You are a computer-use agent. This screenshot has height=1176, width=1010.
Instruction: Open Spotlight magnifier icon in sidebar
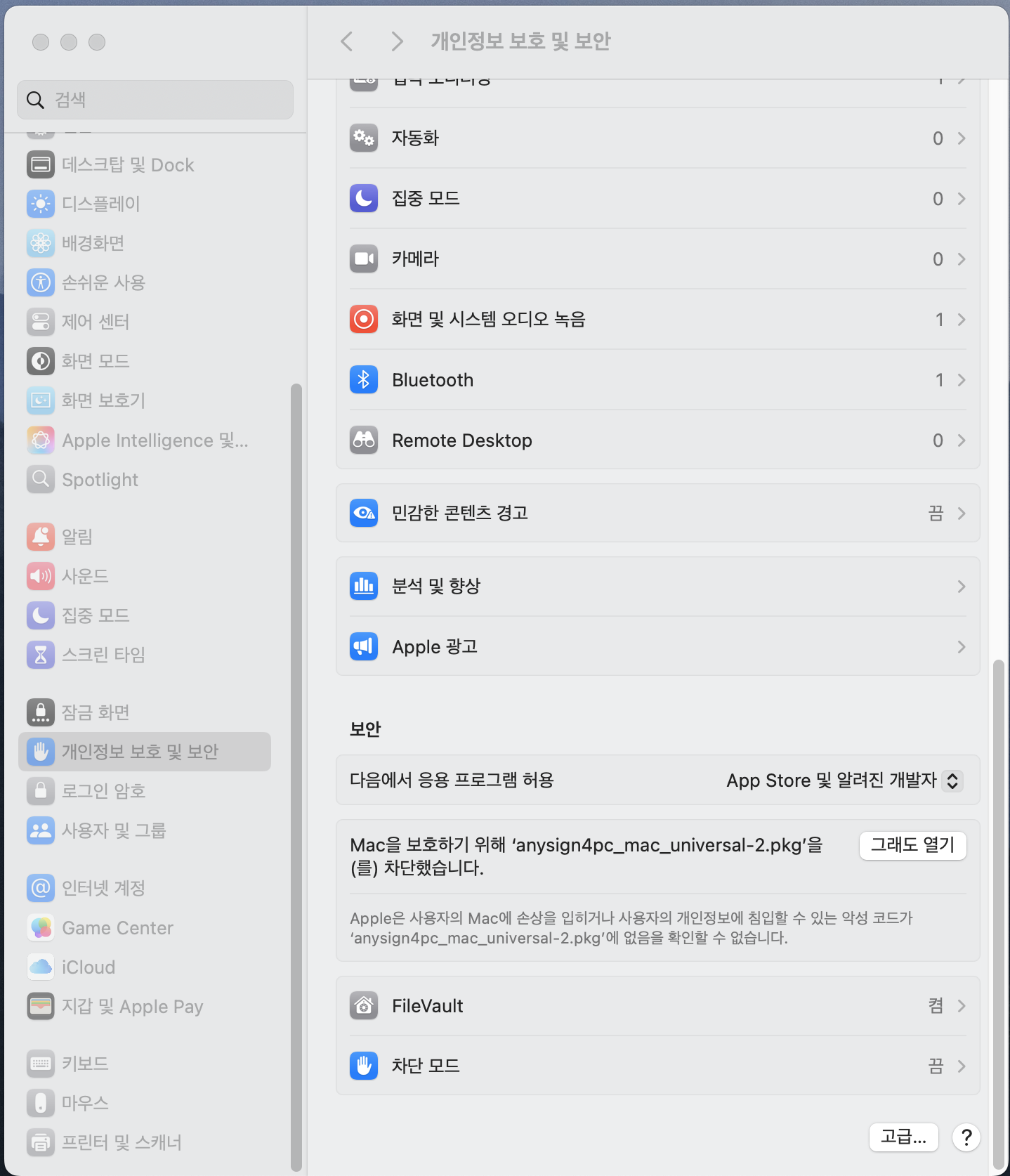point(41,480)
